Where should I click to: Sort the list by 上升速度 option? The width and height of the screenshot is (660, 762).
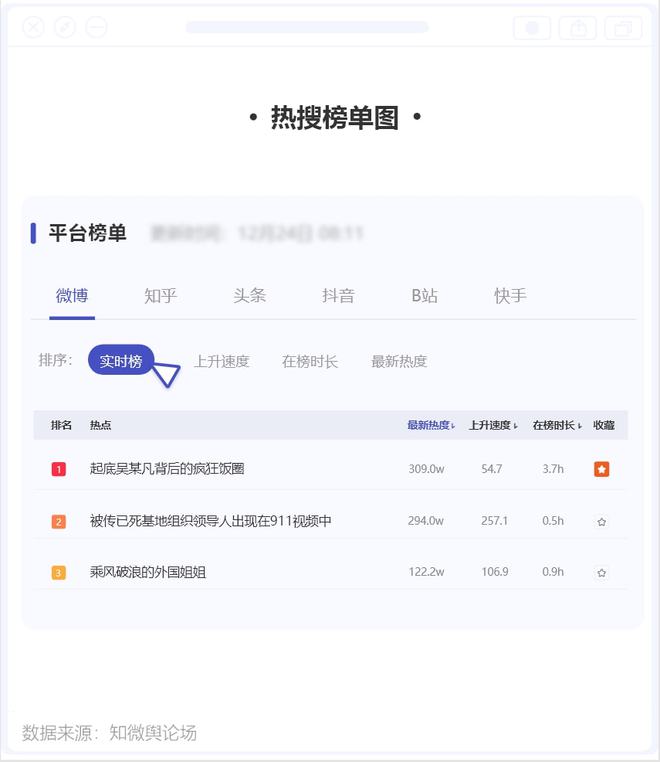point(222,362)
